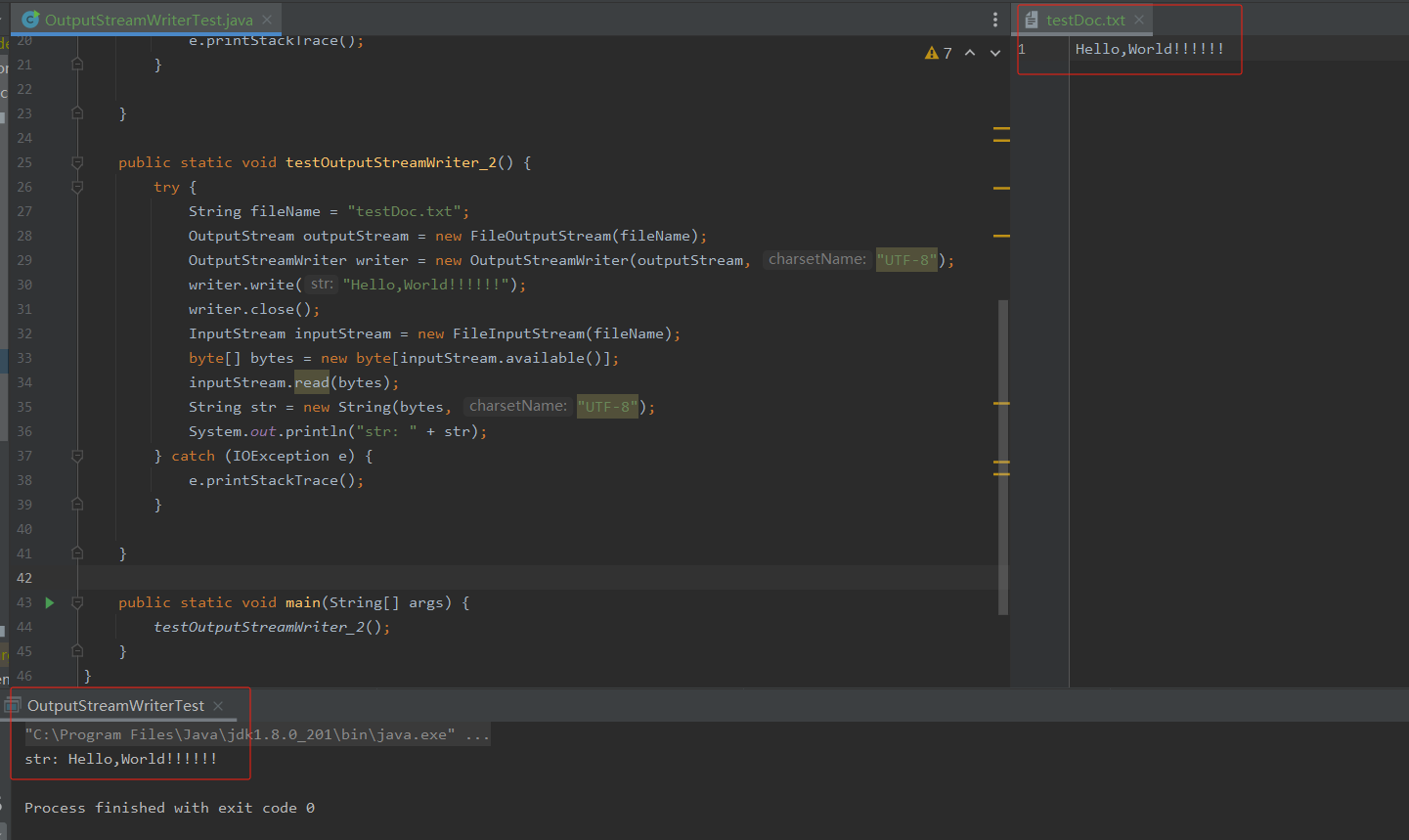
Task: Click line number 1 in testDoc.txt gutter
Action: 1022,49
